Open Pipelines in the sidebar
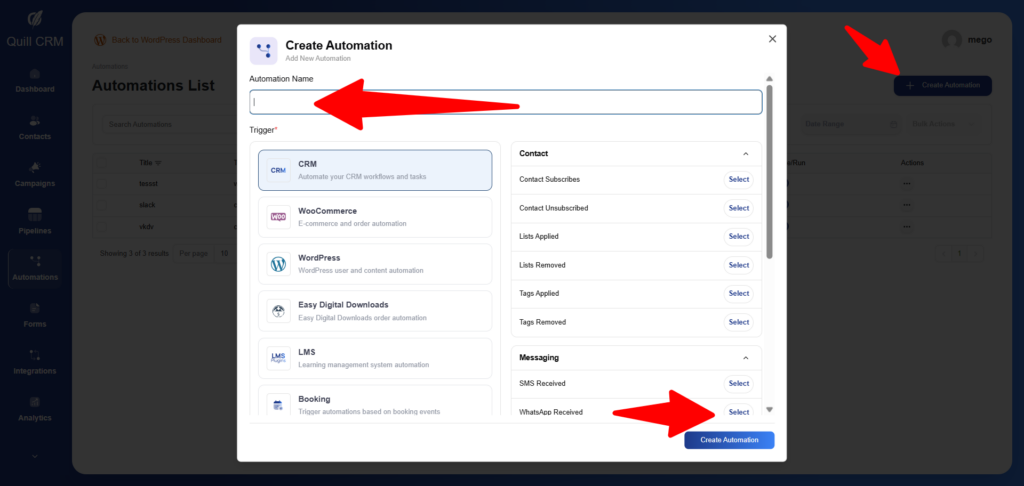Image resolution: width=1024 pixels, height=486 pixels. click(35, 221)
